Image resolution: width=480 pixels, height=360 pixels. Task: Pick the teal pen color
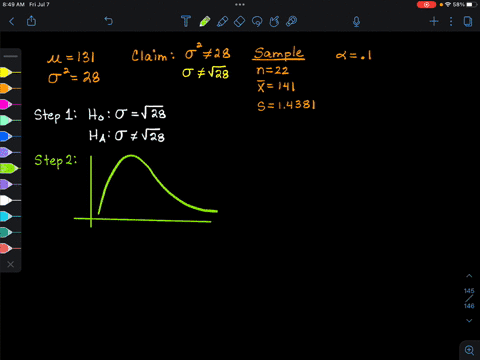10,232
